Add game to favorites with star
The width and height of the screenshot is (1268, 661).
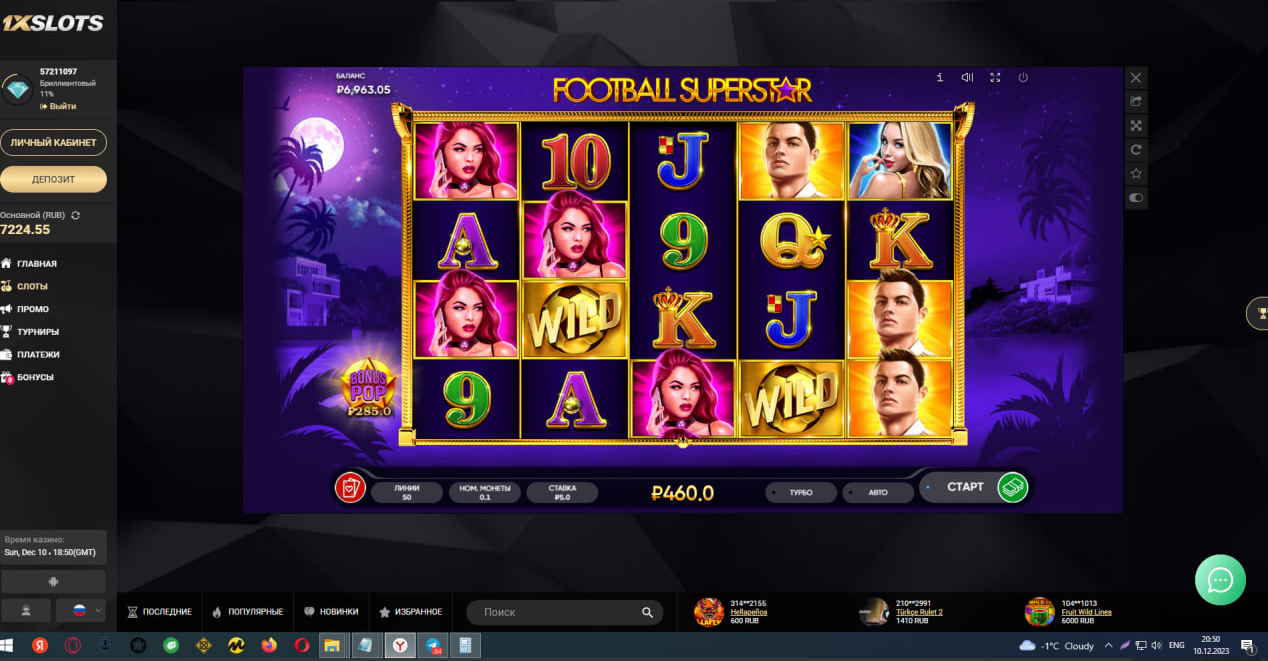coord(1135,174)
